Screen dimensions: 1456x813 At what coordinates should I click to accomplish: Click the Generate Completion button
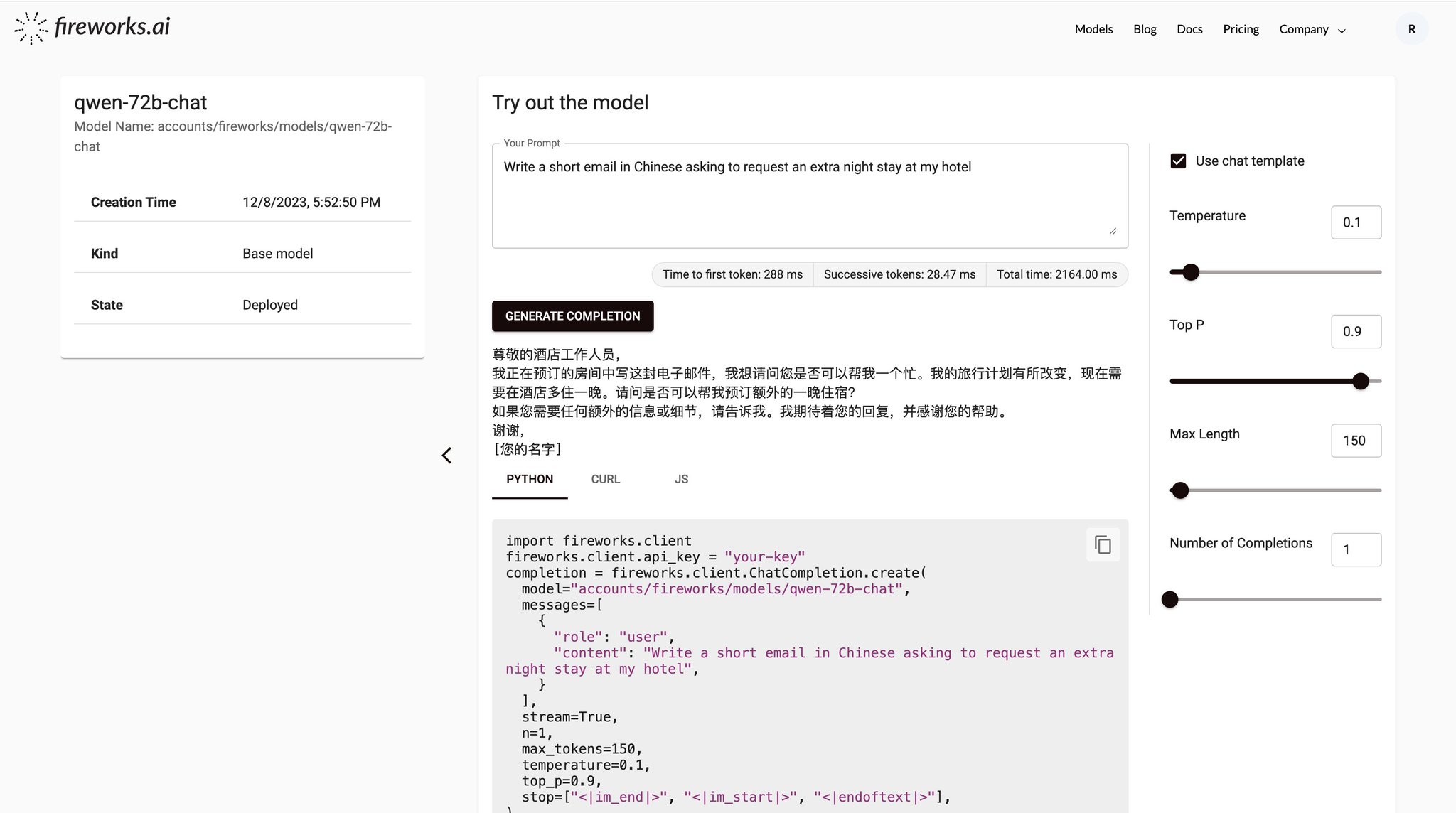point(572,316)
